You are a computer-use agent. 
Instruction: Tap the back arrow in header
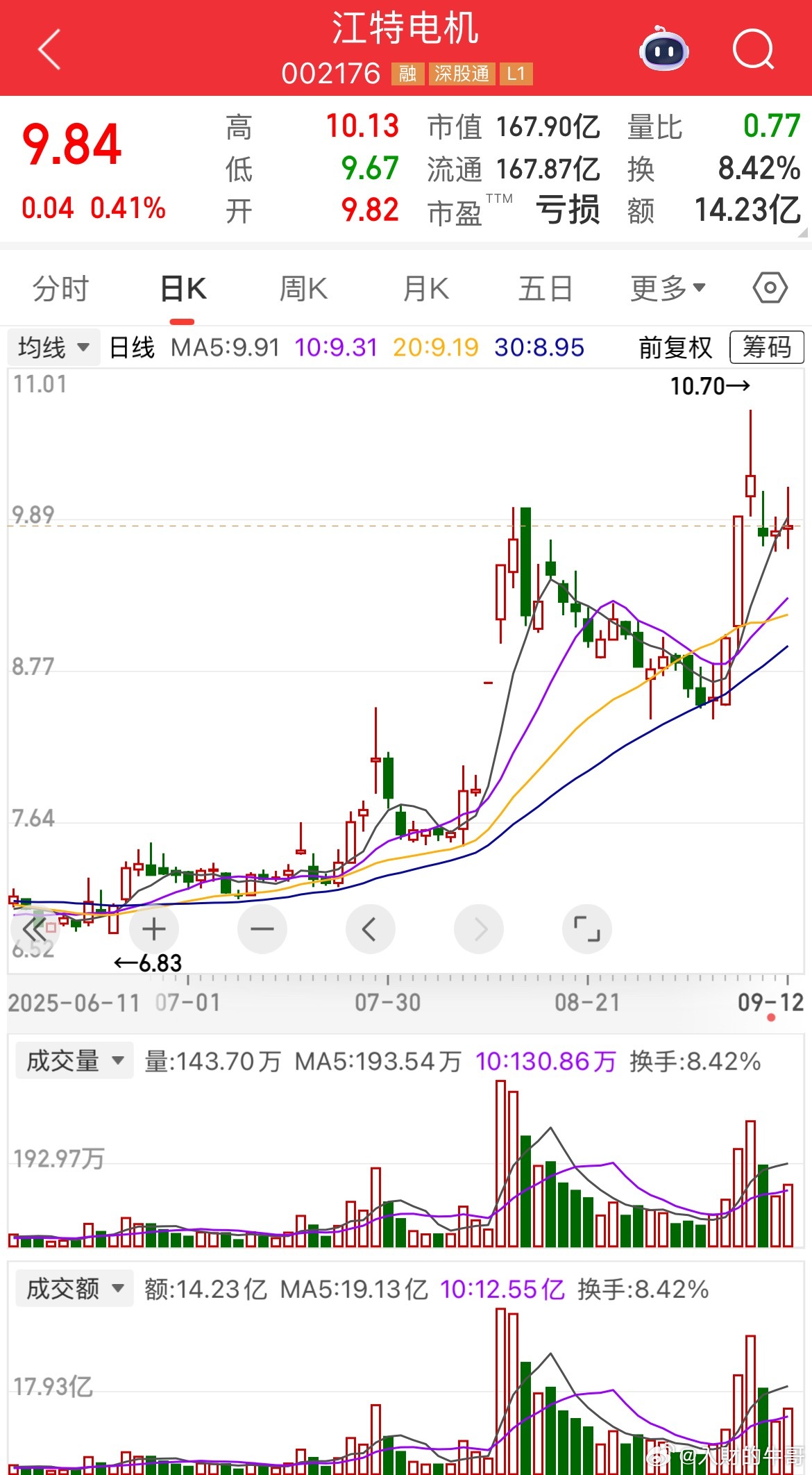(x=50, y=49)
